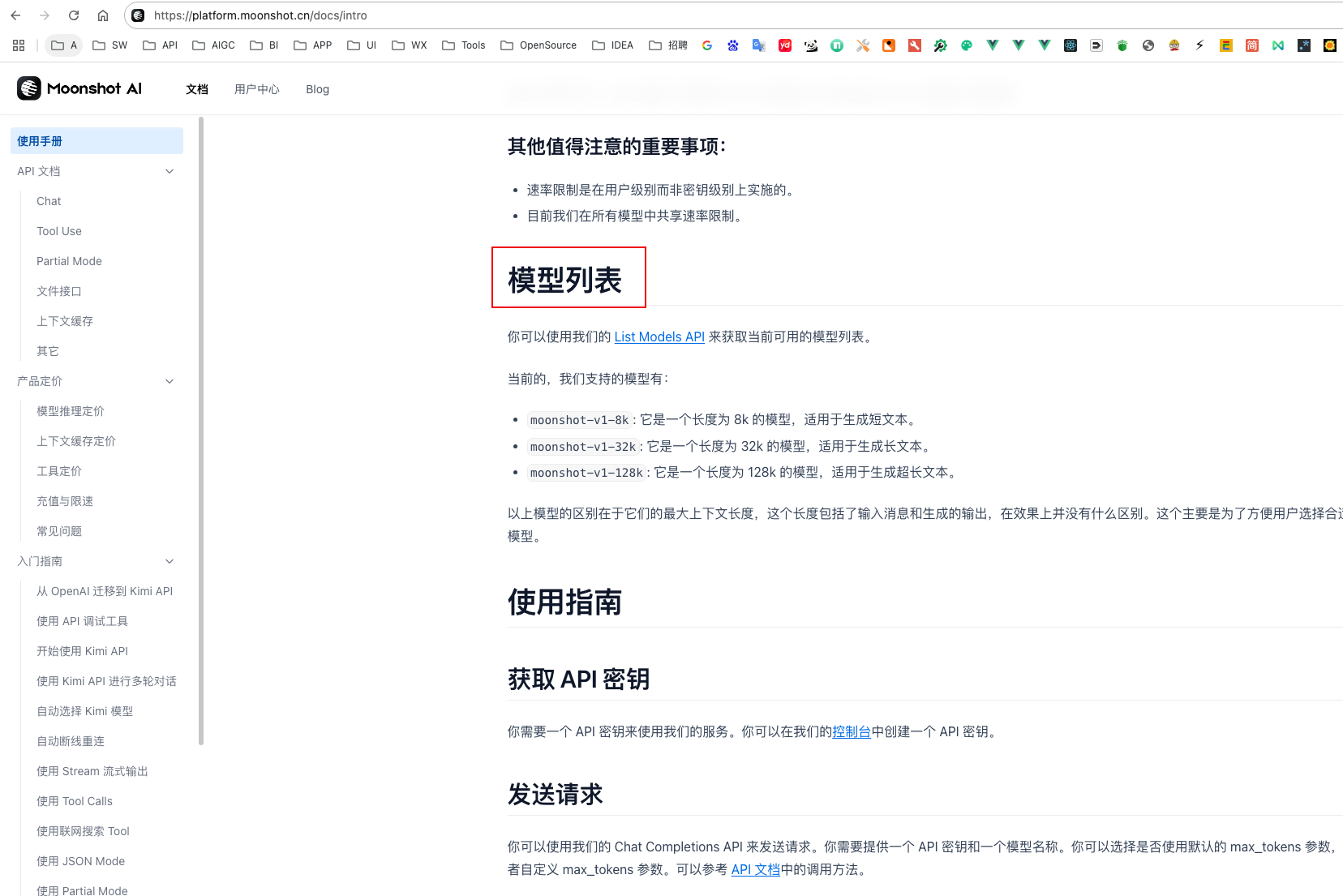
Task: Open the 控制台 console link
Action: pos(852,731)
